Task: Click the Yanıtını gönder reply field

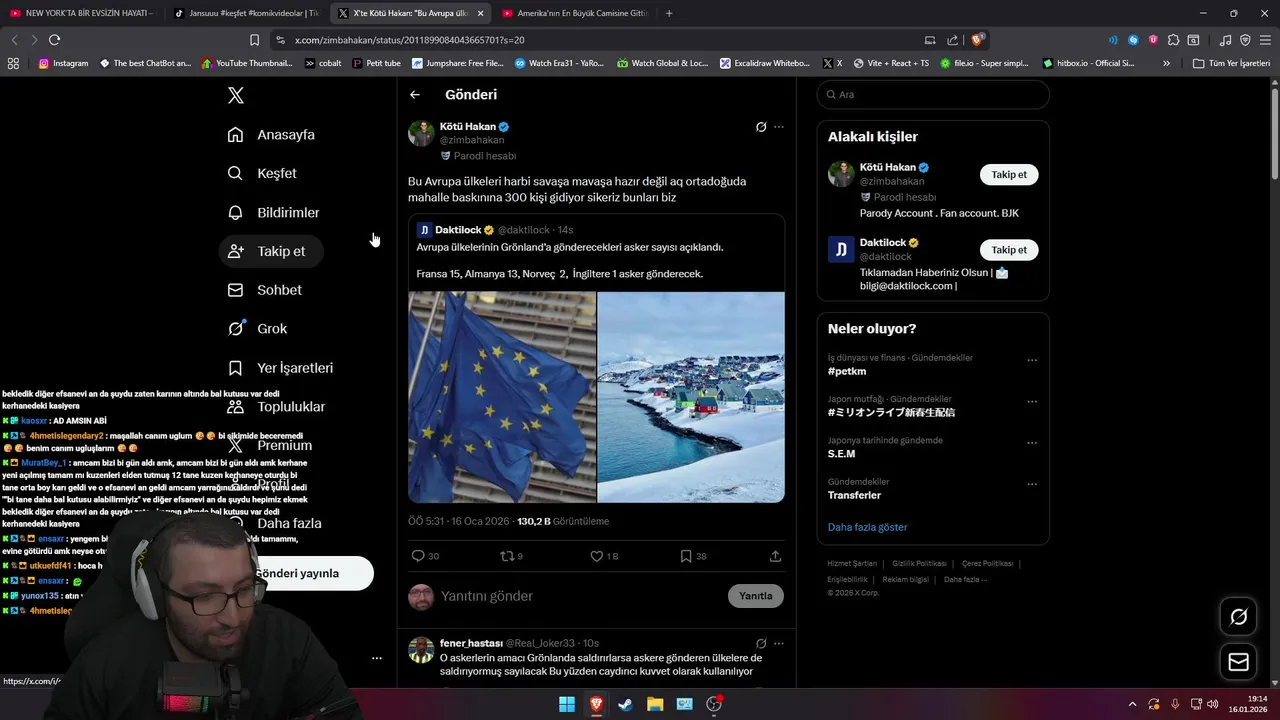Action: (x=580, y=596)
